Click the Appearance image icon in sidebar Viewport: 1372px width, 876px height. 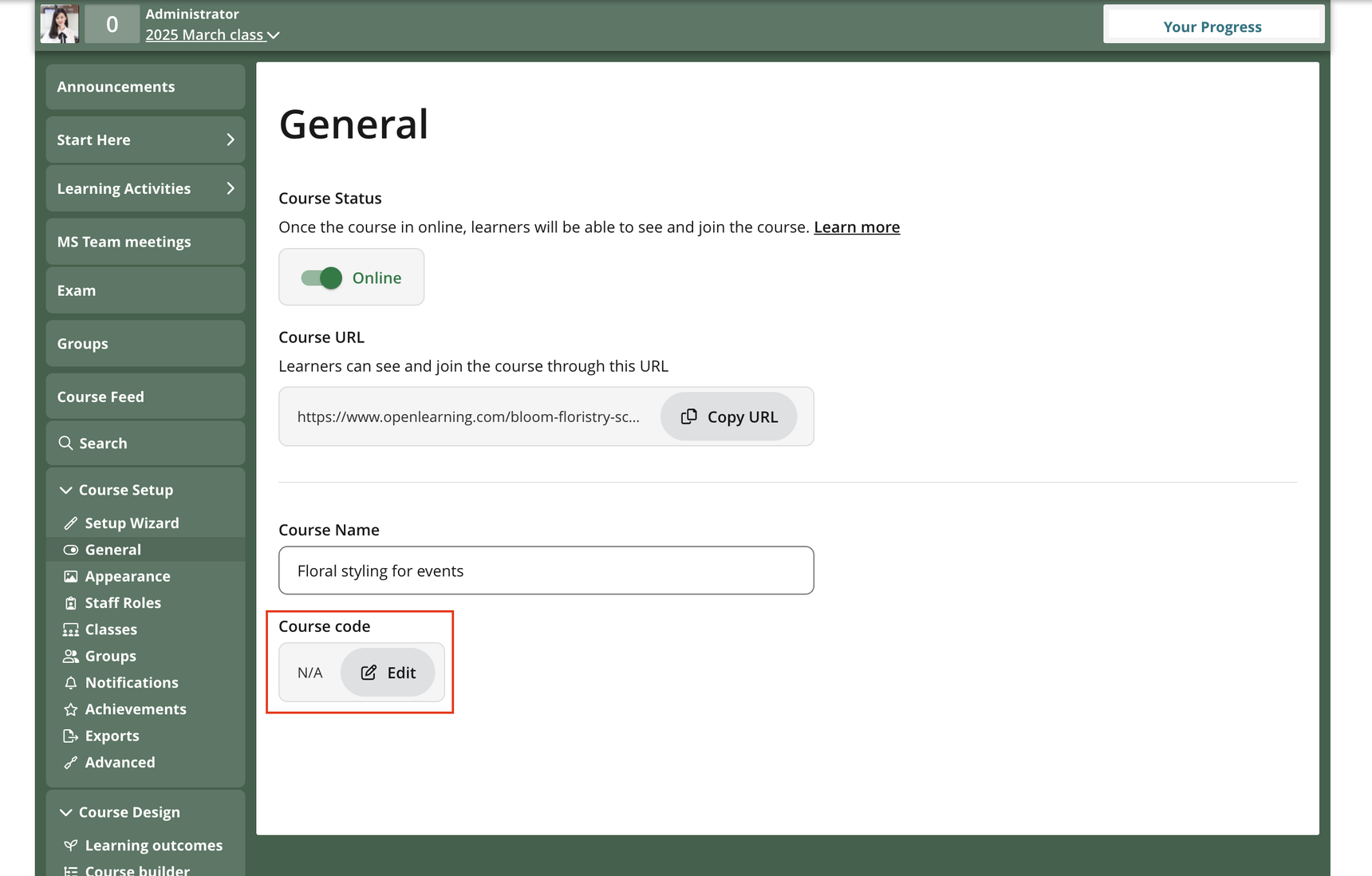pos(71,577)
